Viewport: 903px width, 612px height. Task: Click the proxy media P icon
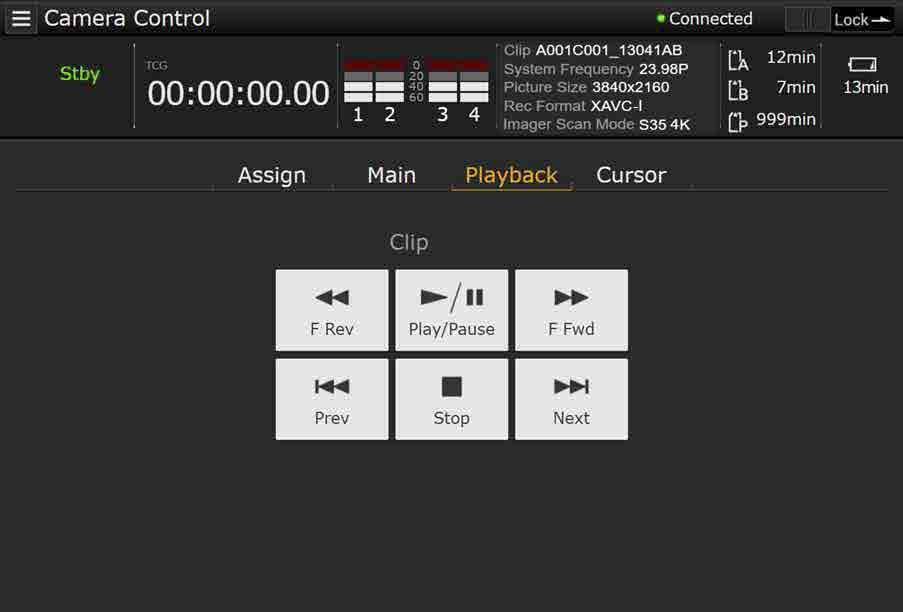(x=738, y=121)
